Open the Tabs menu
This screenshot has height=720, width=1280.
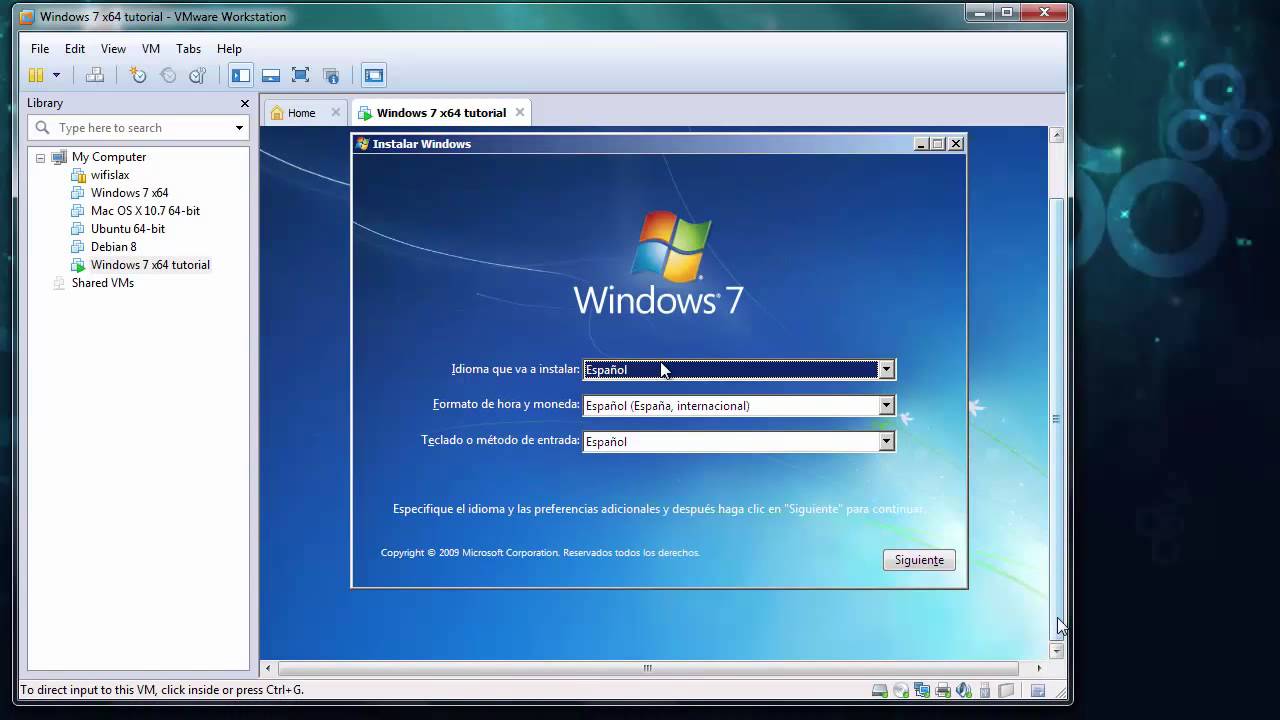(x=188, y=49)
